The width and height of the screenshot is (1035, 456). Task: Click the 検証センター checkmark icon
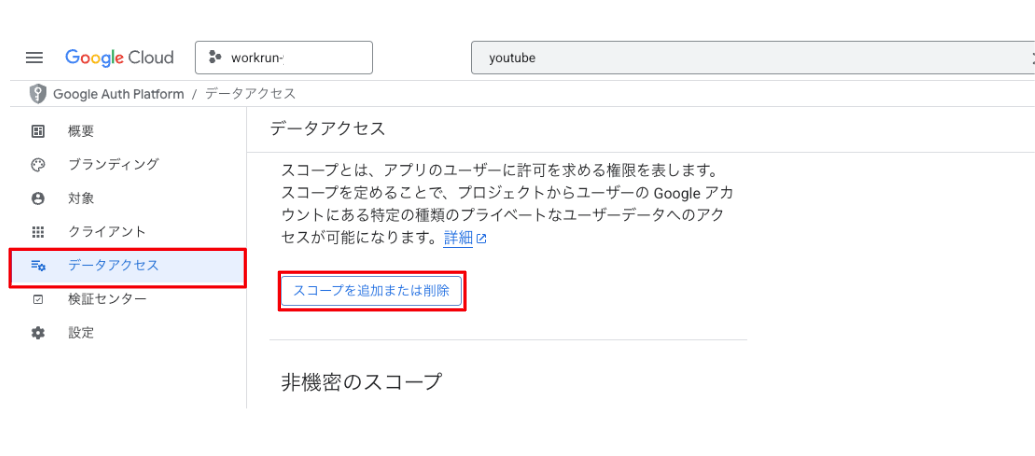pyautogui.click(x=38, y=299)
